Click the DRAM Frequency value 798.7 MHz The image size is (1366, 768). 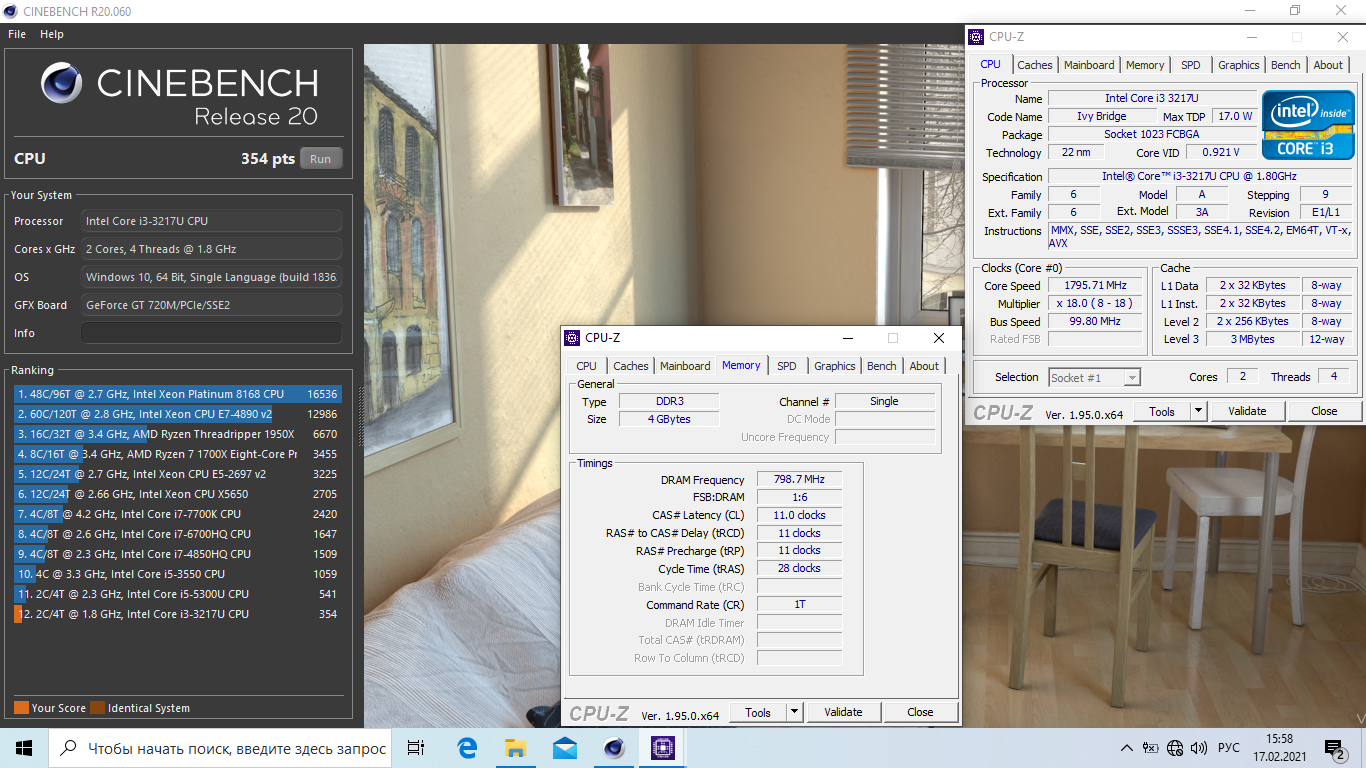[x=799, y=480]
